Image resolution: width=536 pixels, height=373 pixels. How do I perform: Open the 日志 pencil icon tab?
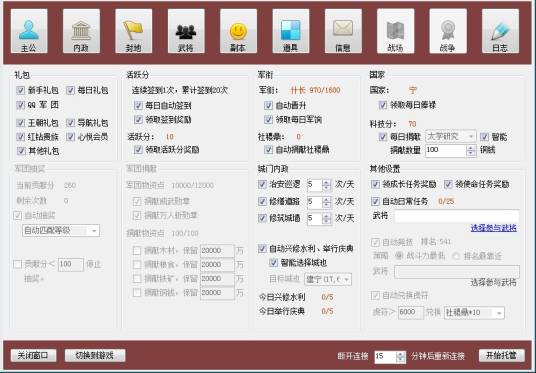(x=500, y=31)
